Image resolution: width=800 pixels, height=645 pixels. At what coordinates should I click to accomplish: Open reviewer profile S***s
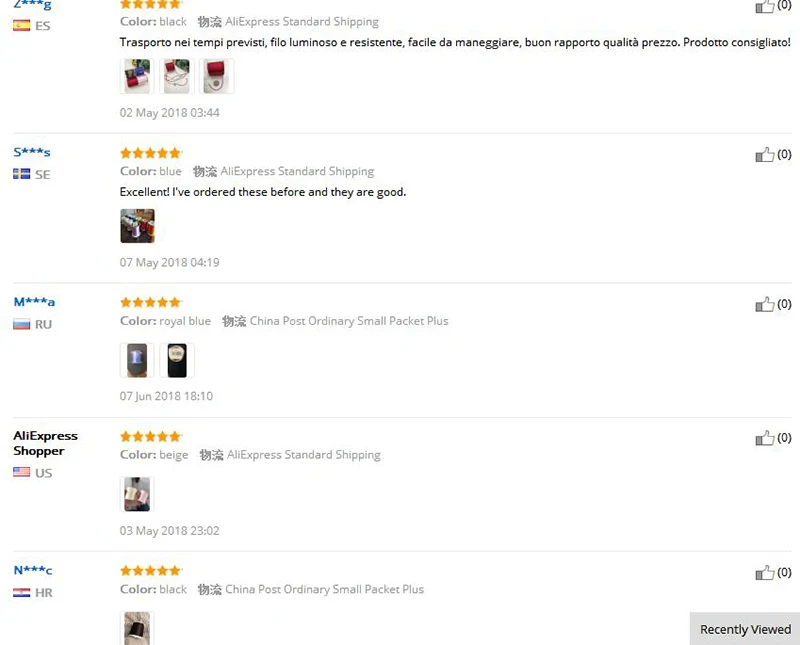click(32, 152)
